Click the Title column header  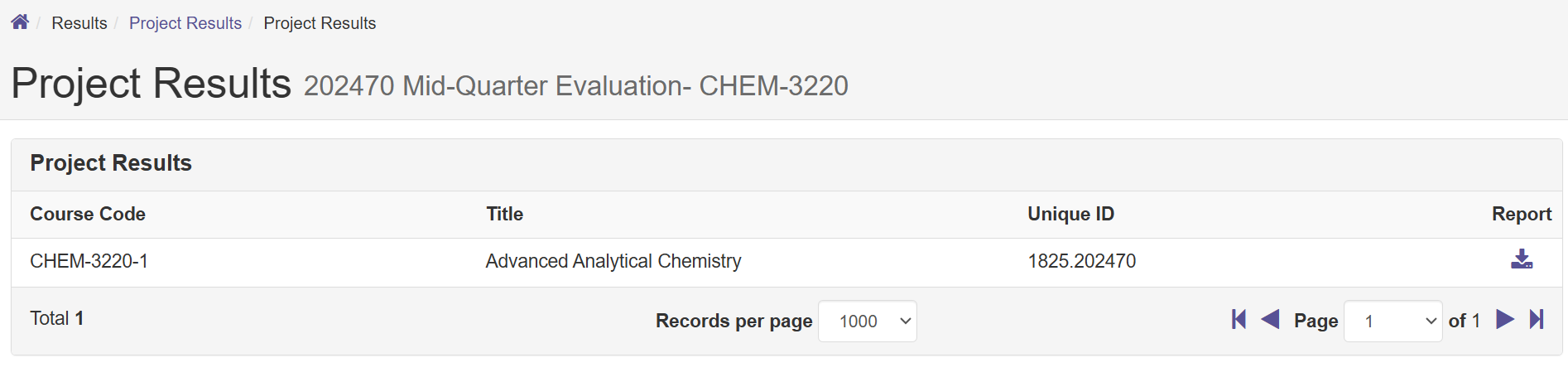coord(505,214)
